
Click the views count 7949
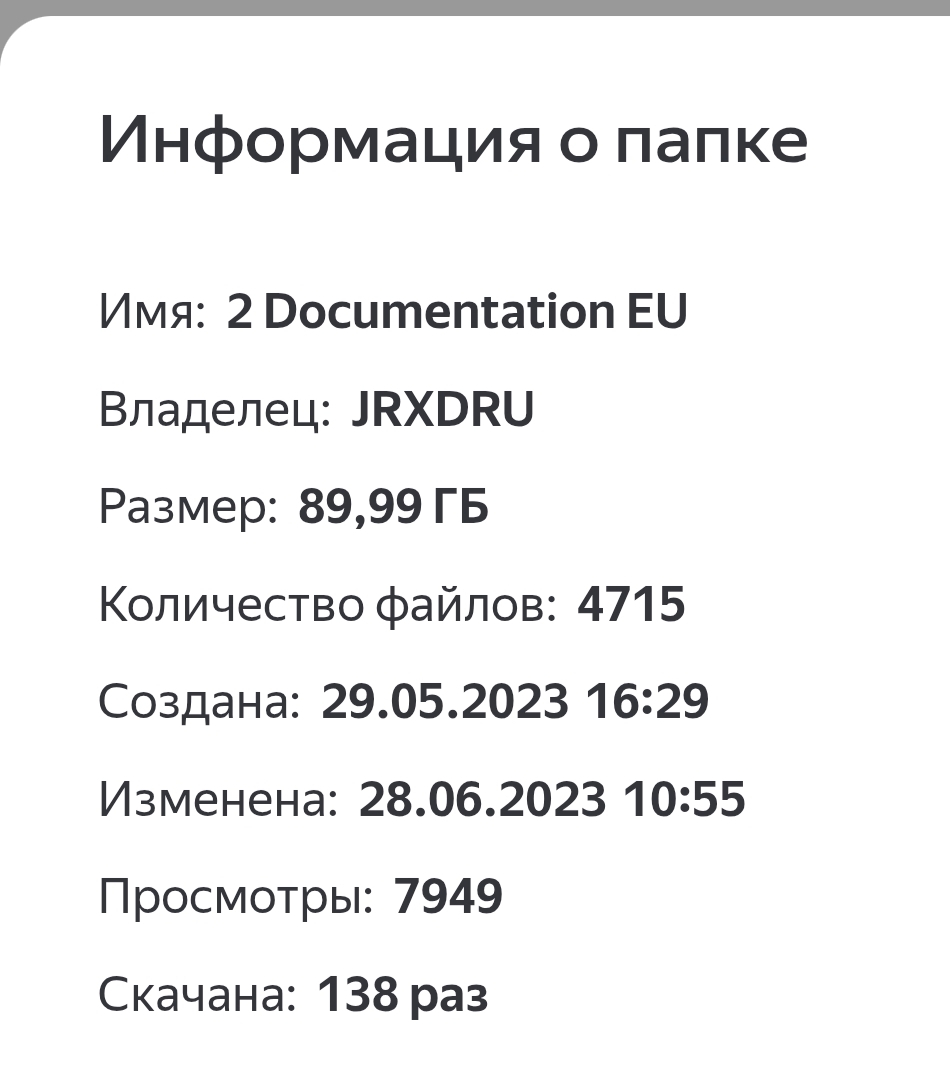coord(448,897)
